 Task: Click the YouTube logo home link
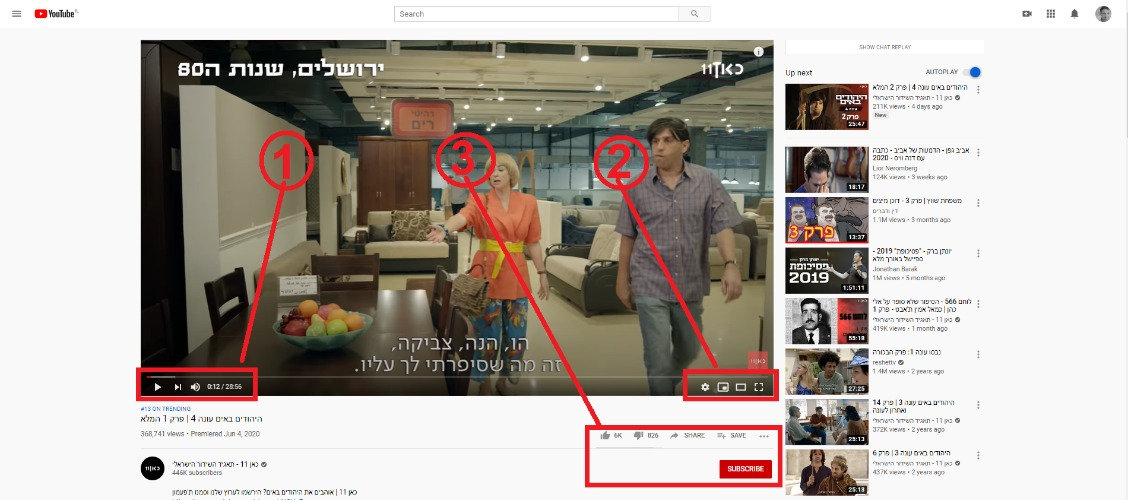(56, 14)
